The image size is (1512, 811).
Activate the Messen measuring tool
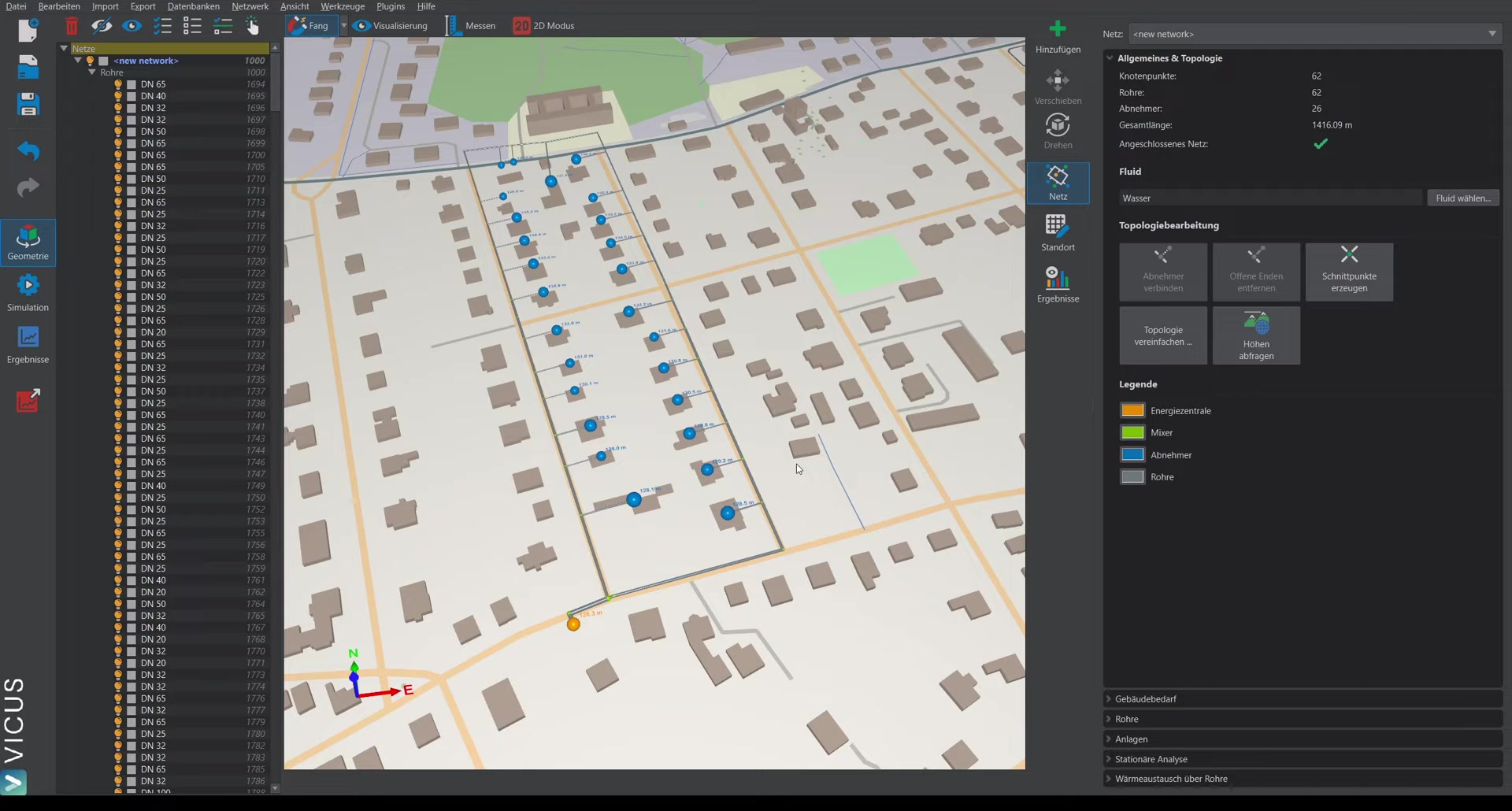coord(471,26)
